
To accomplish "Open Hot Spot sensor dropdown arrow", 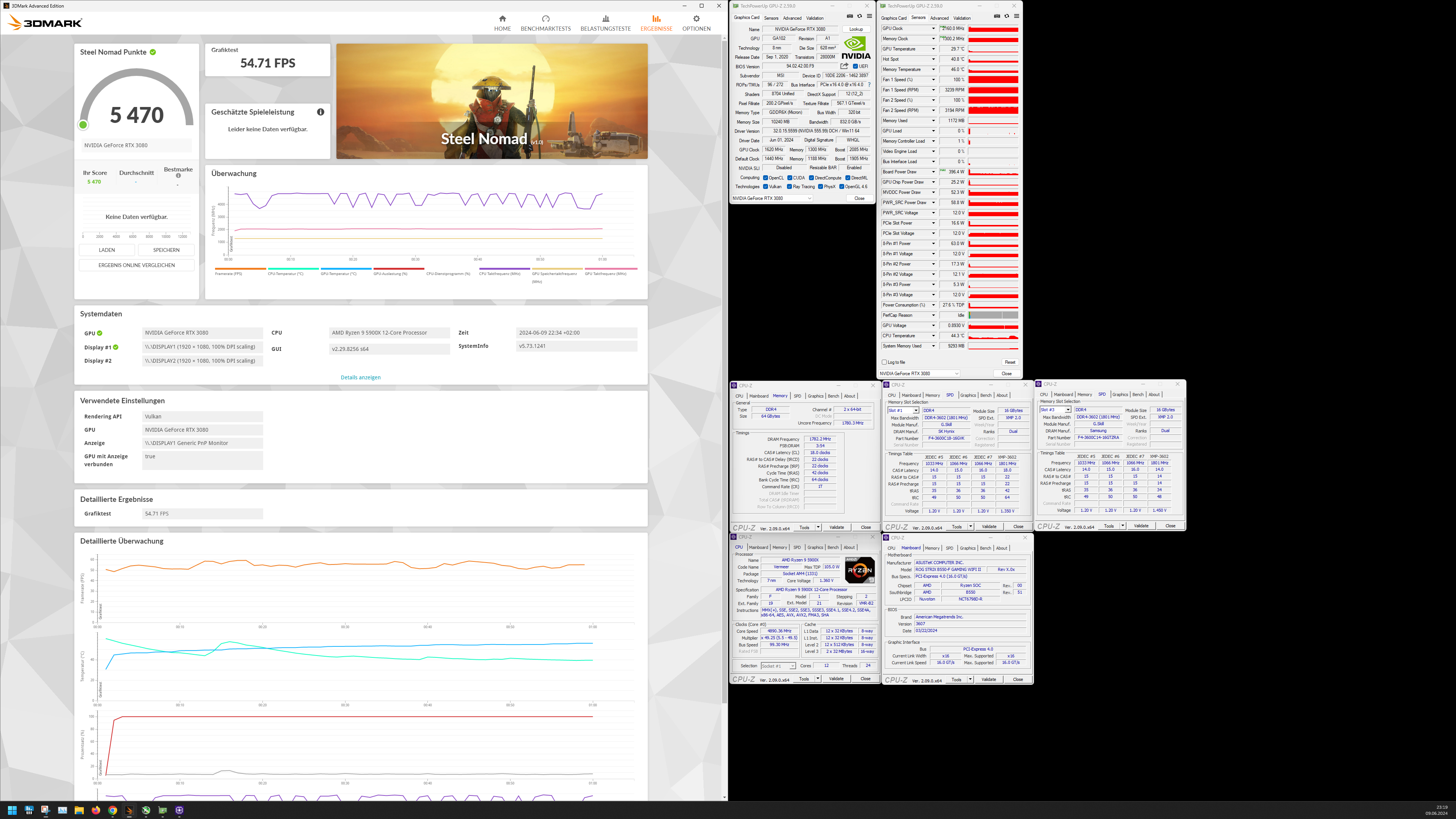I will [933, 59].
